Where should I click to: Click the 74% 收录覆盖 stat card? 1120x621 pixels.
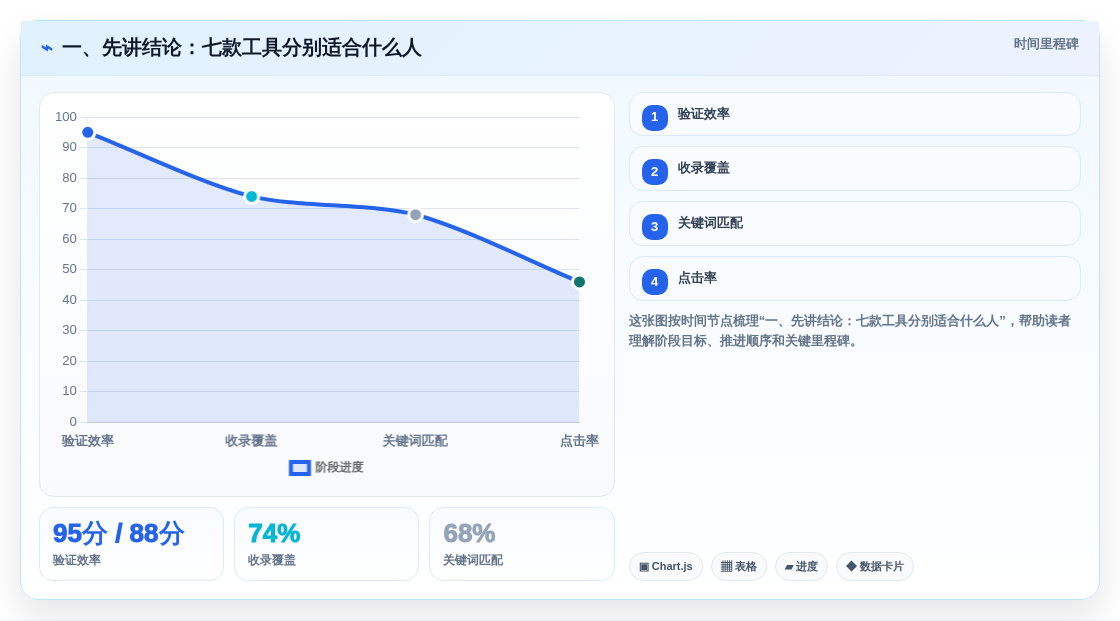click(x=326, y=545)
